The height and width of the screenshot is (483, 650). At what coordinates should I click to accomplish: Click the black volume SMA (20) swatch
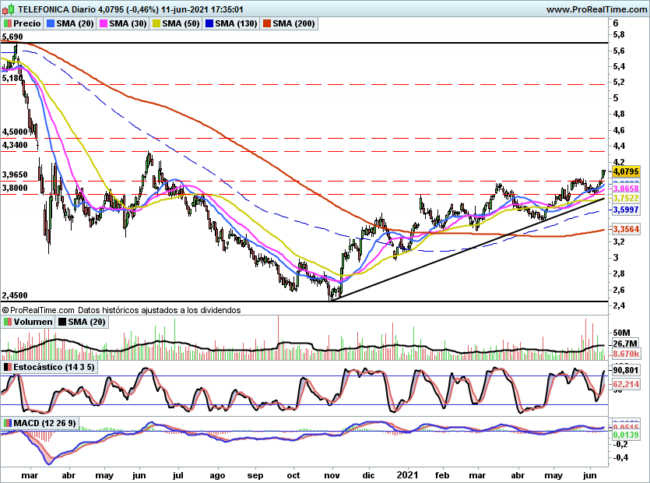pyautogui.click(x=62, y=322)
